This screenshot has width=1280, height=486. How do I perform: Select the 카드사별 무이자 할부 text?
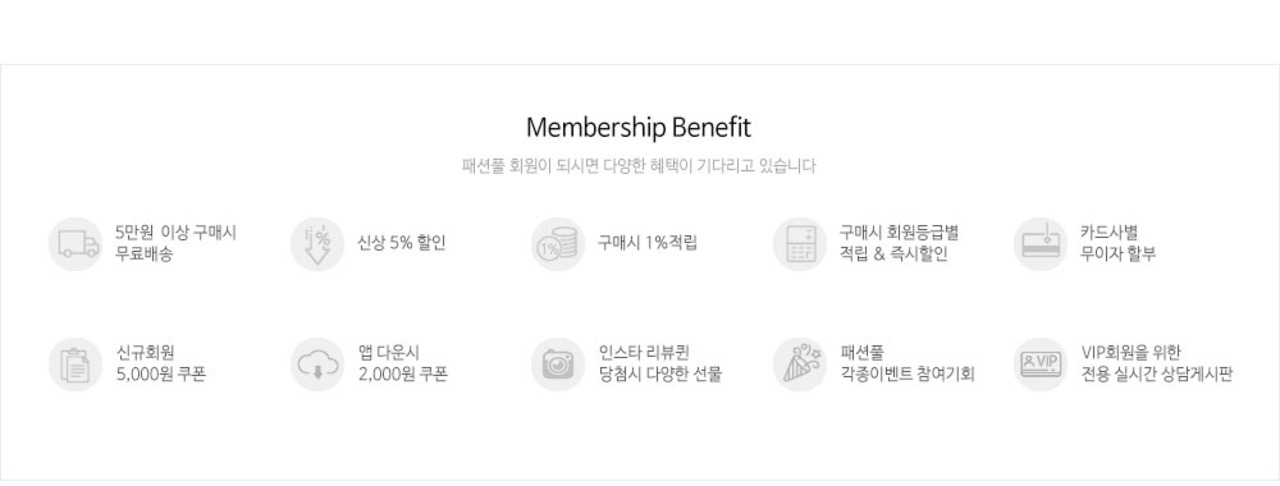(x=1118, y=243)
